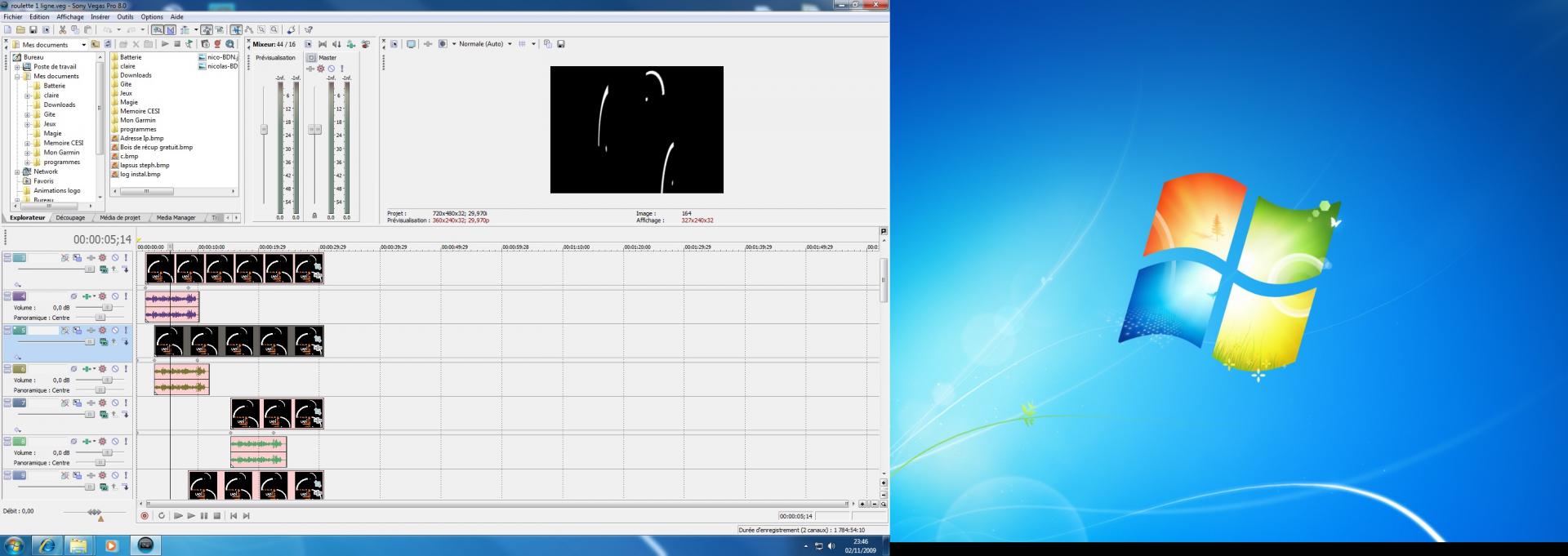Go up one folder in Explorer
This screenshot has height=556, width=1568.
pyautogui.click(x=95, y=44)
